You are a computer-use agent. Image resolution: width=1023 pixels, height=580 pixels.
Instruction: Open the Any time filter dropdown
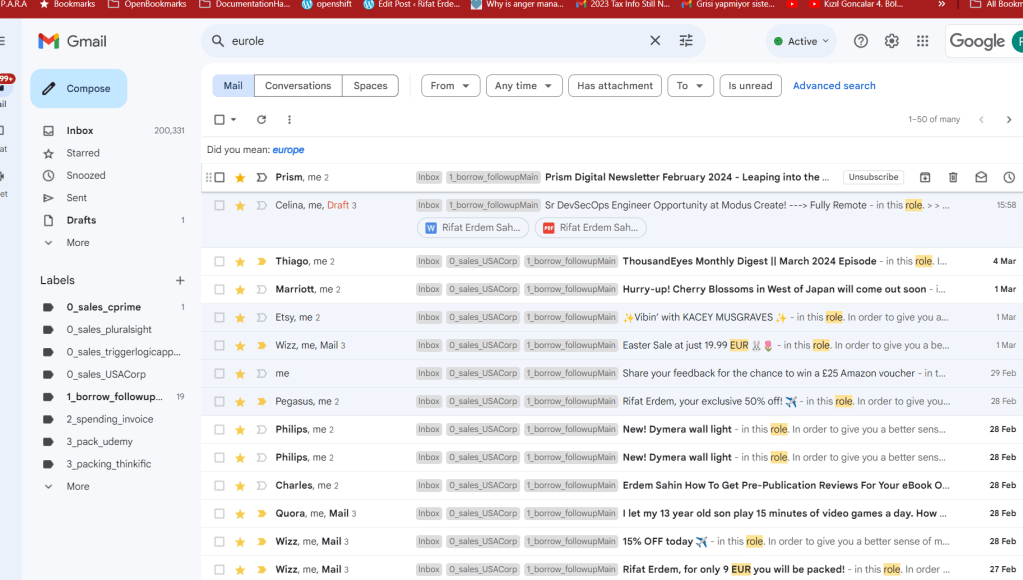(524, 85)
